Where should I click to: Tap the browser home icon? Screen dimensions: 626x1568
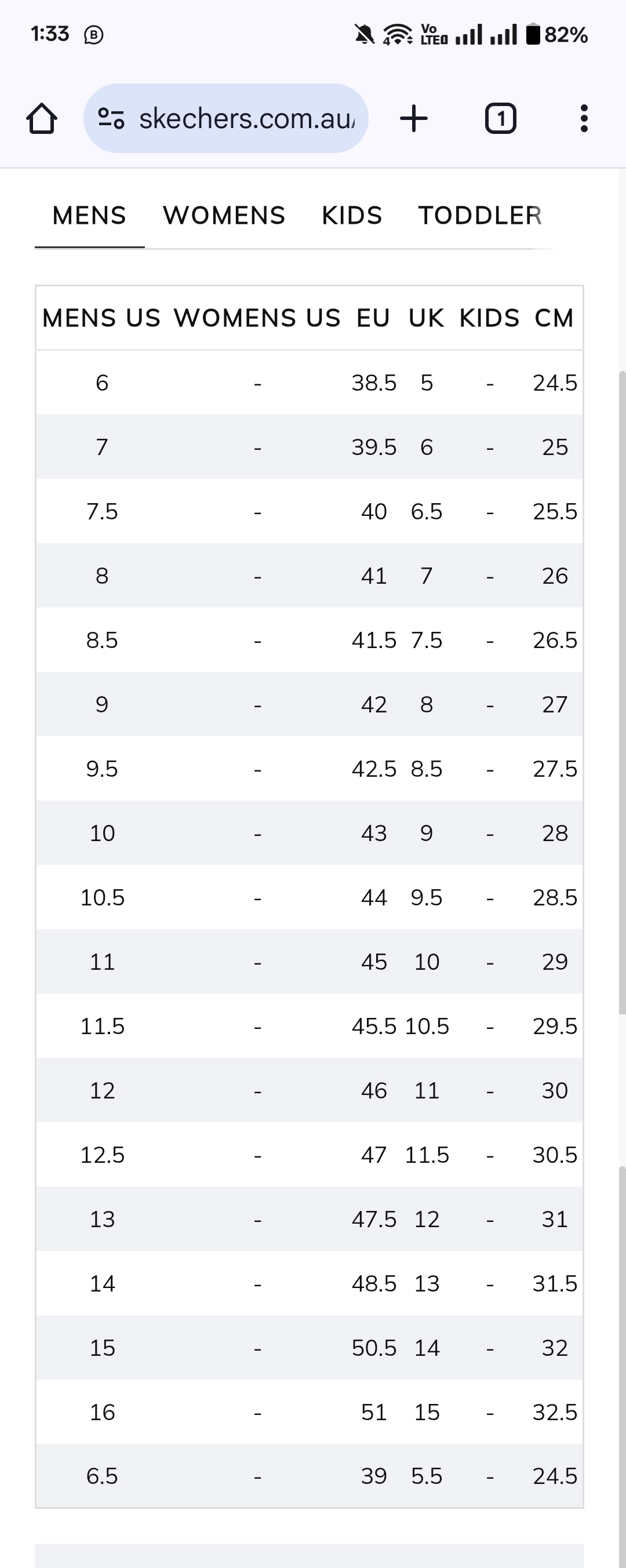click(x=41, y=118)
